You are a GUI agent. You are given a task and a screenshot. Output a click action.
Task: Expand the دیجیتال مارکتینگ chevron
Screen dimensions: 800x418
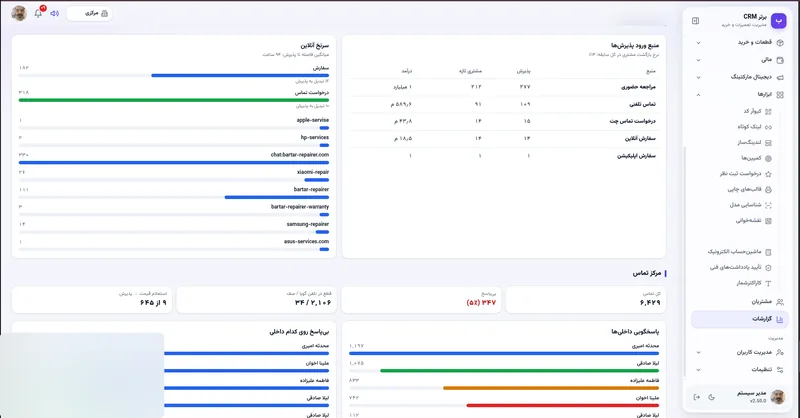[x=698, y=78]
